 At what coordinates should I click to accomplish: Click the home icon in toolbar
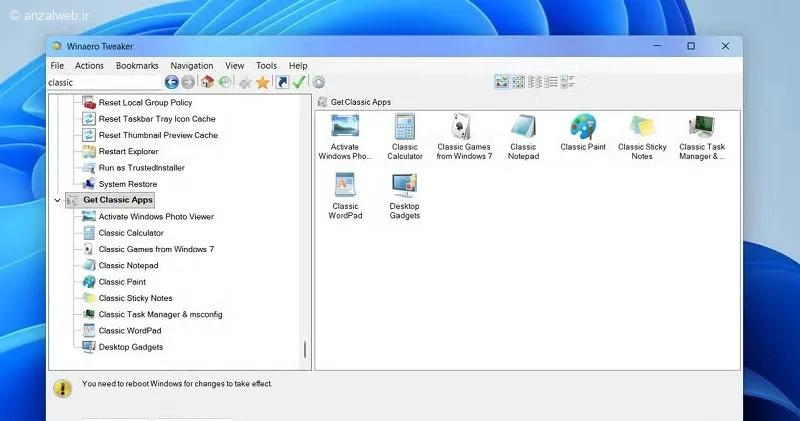(x=207, y=82)
